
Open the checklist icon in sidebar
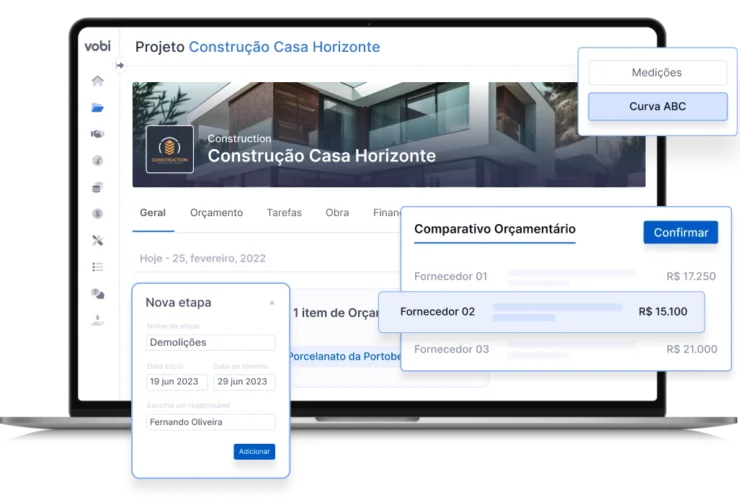coord(97,267)
